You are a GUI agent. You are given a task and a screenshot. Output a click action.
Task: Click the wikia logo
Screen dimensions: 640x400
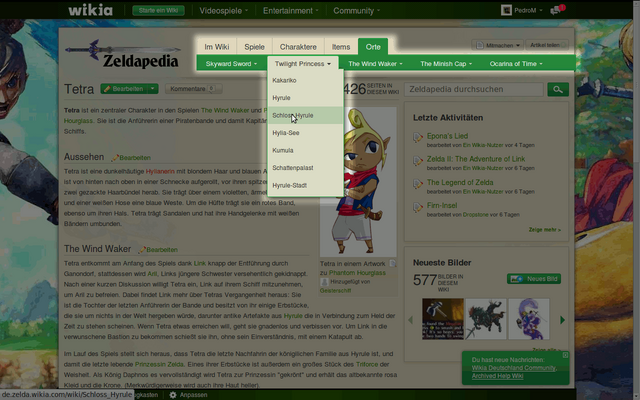coord(91,10)
